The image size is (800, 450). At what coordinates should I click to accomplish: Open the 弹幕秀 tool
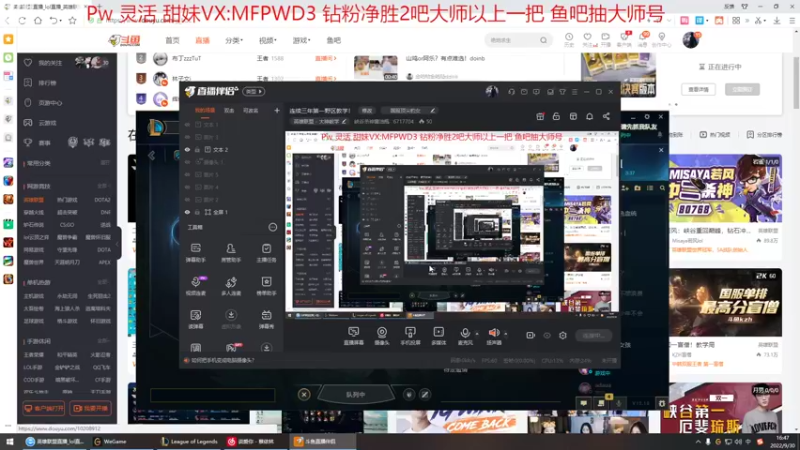266,319
